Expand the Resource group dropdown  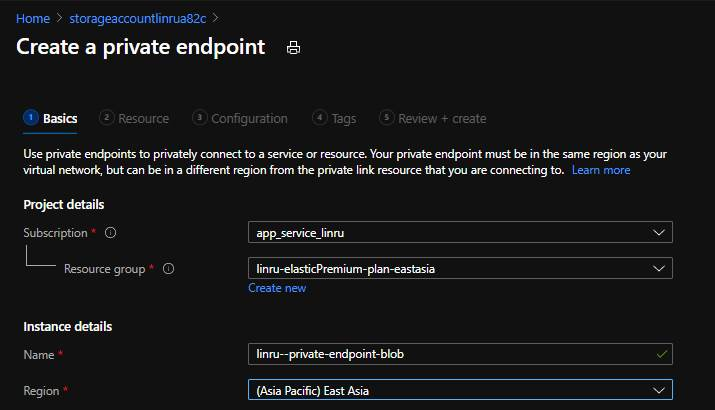[460, 269]
